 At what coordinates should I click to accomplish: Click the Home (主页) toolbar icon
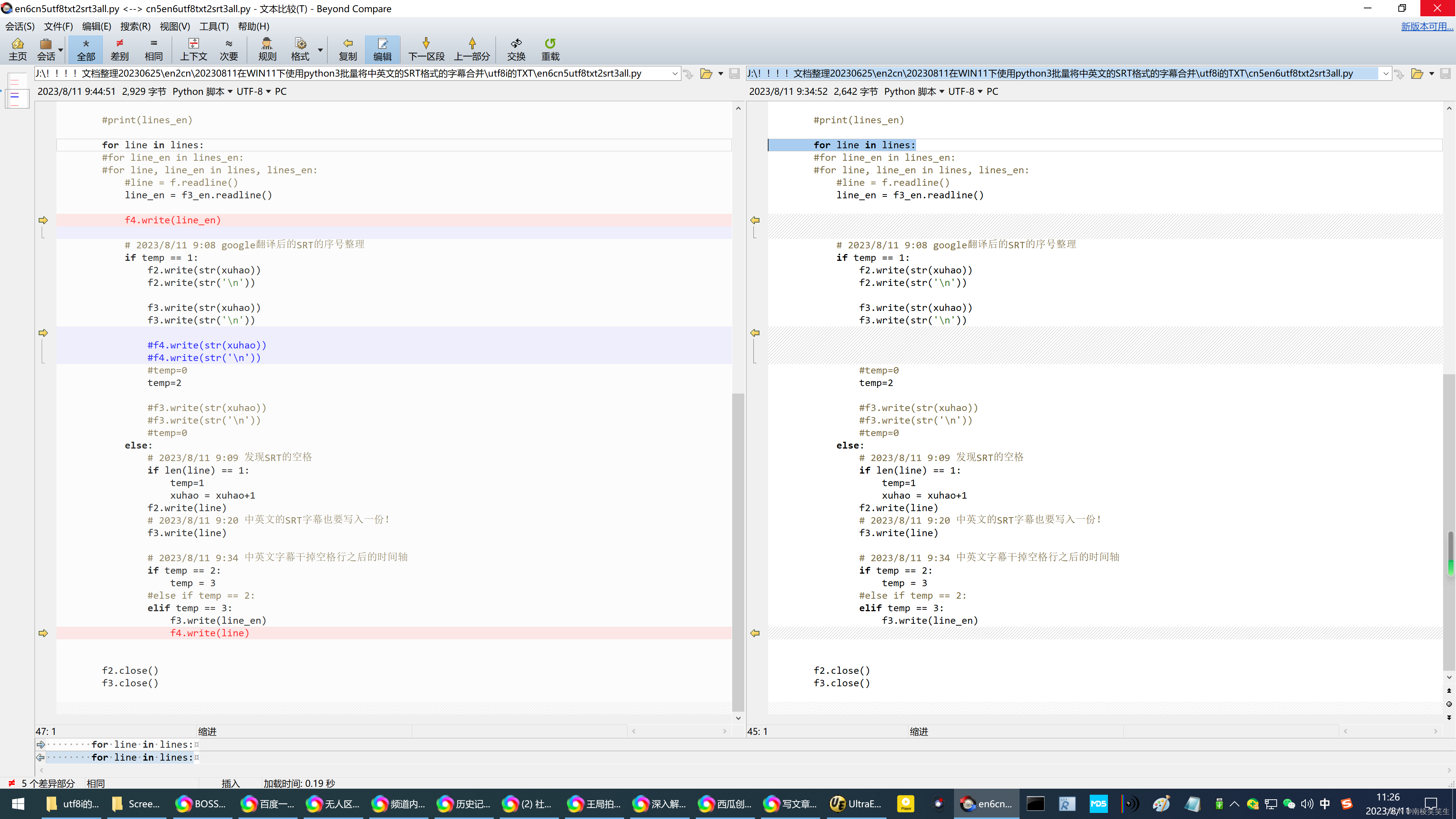(x=17, y=49)
